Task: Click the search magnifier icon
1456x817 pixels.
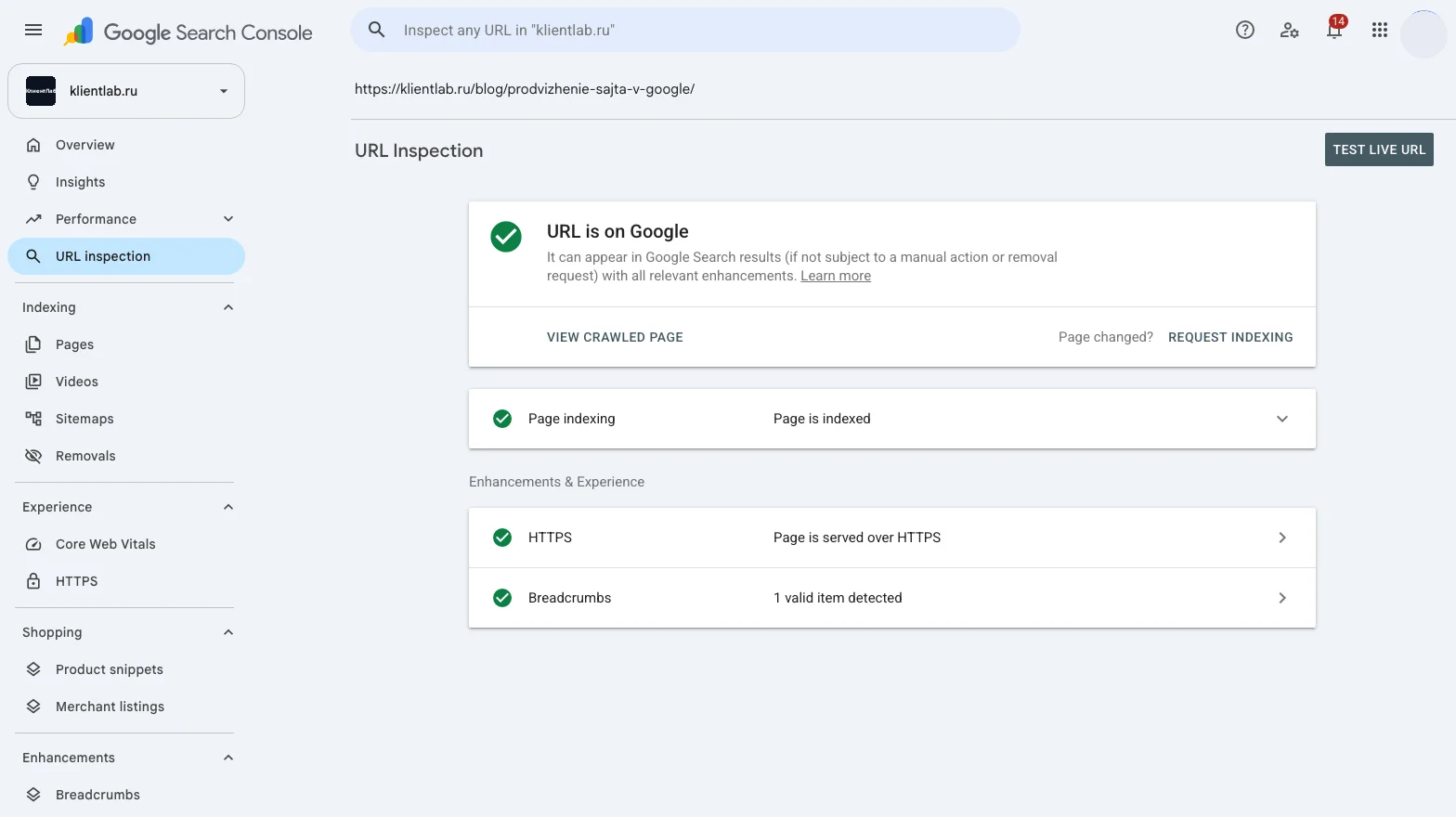Action: coord(376,30)
